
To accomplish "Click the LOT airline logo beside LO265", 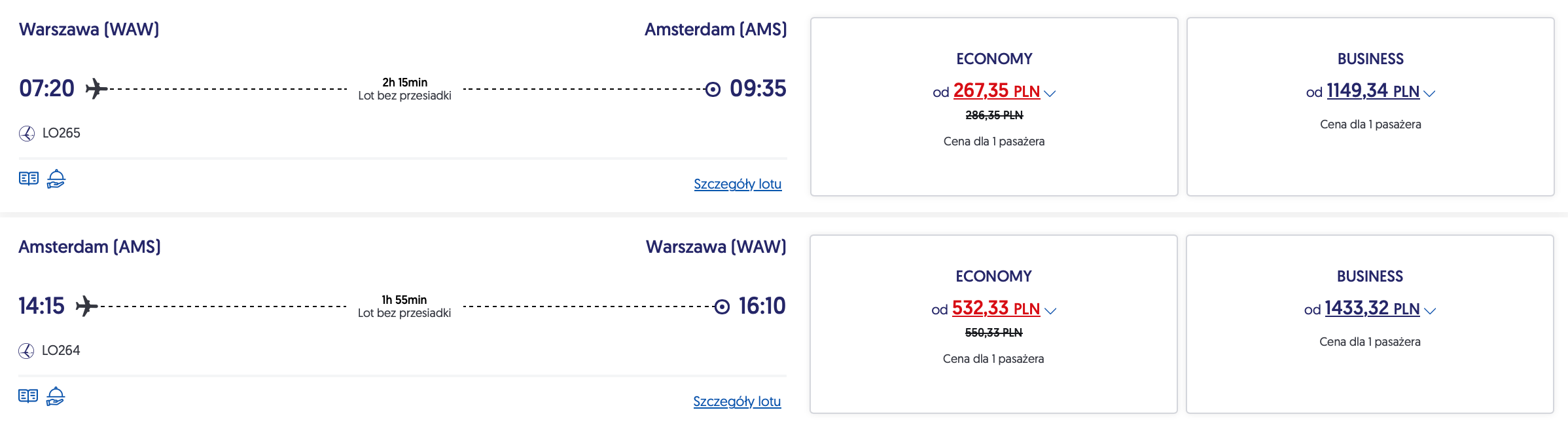I will pyautogui.click(x=27, y=134).
